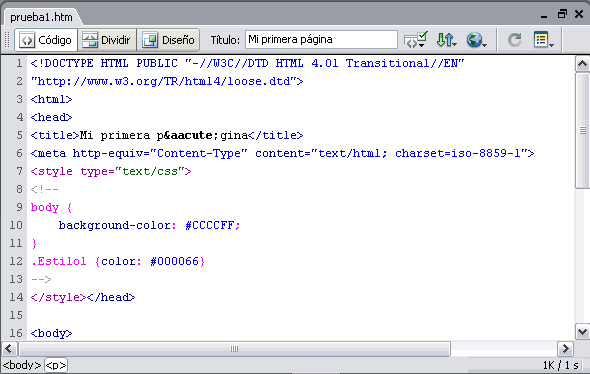The height and width of the screenshot is (374, 590).
Task: Click the horizontal scrollbar thumb
Action: (234, 349)
